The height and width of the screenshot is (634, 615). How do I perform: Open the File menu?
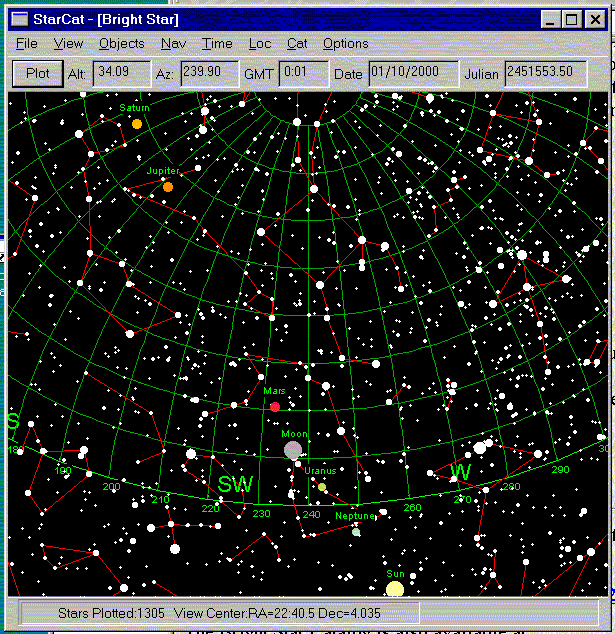coord(27,43)
